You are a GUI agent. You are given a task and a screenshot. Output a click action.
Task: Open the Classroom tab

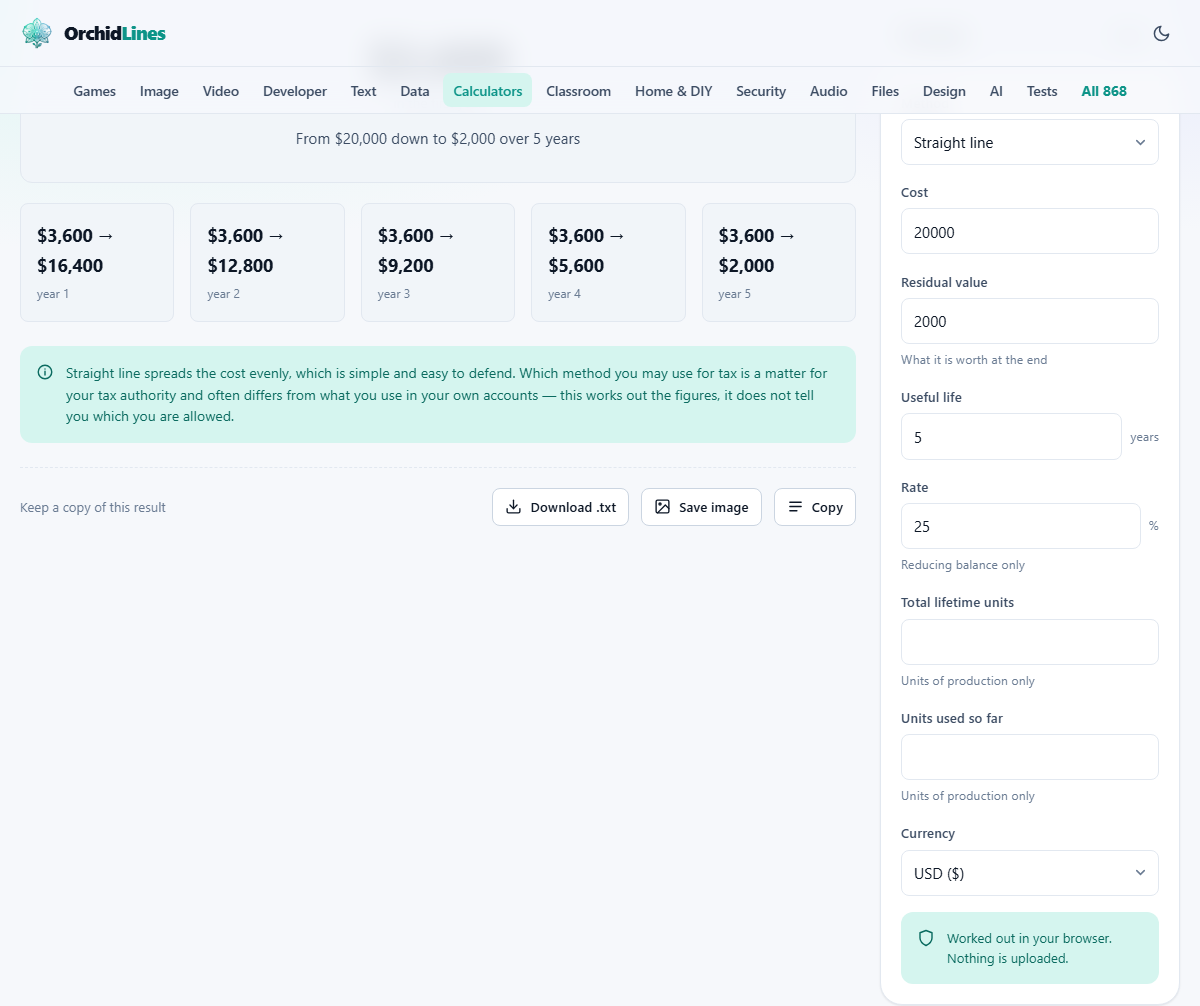pos(578,91)
